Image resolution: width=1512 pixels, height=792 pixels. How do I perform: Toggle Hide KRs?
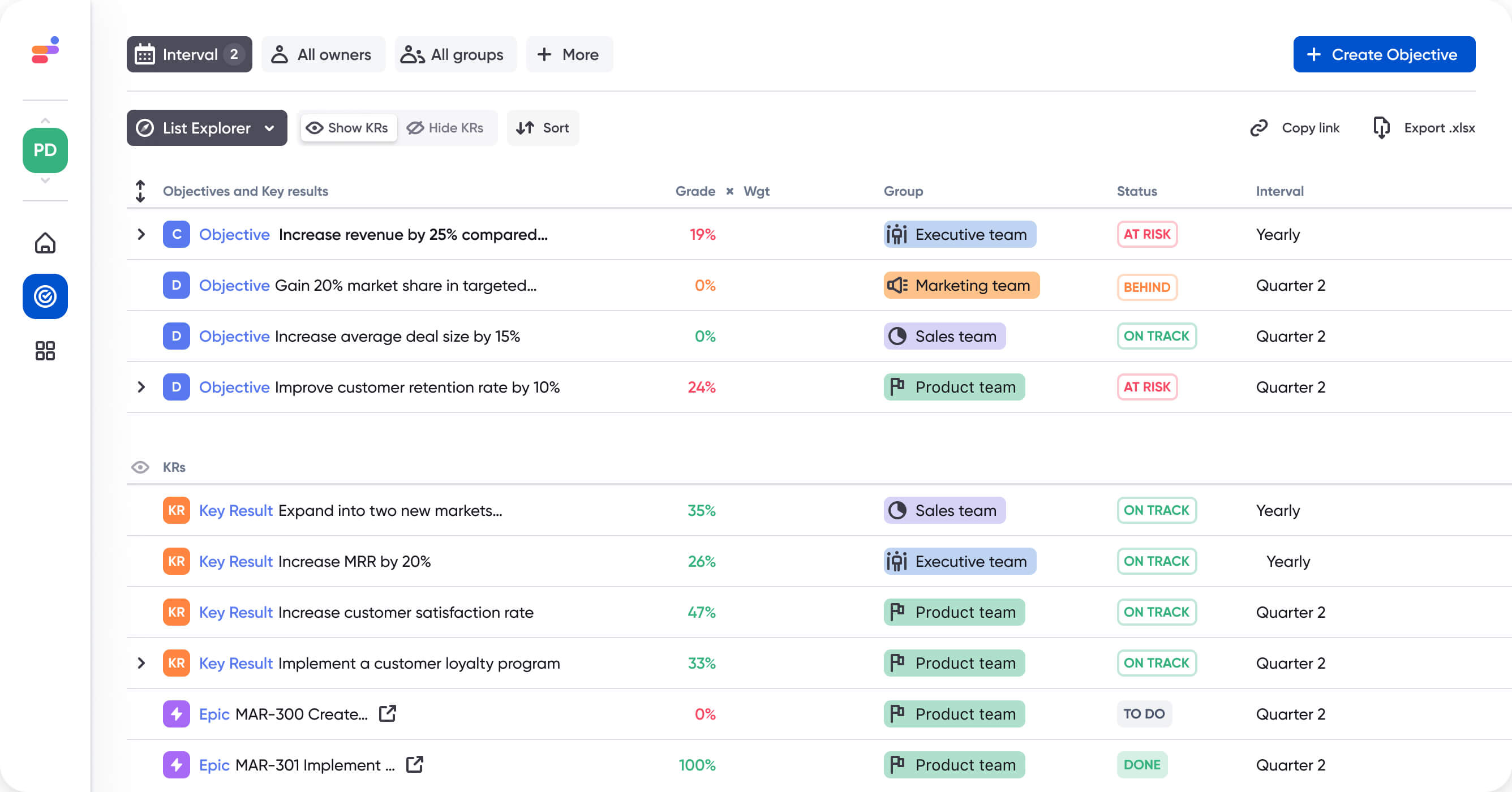pos(446,128)
